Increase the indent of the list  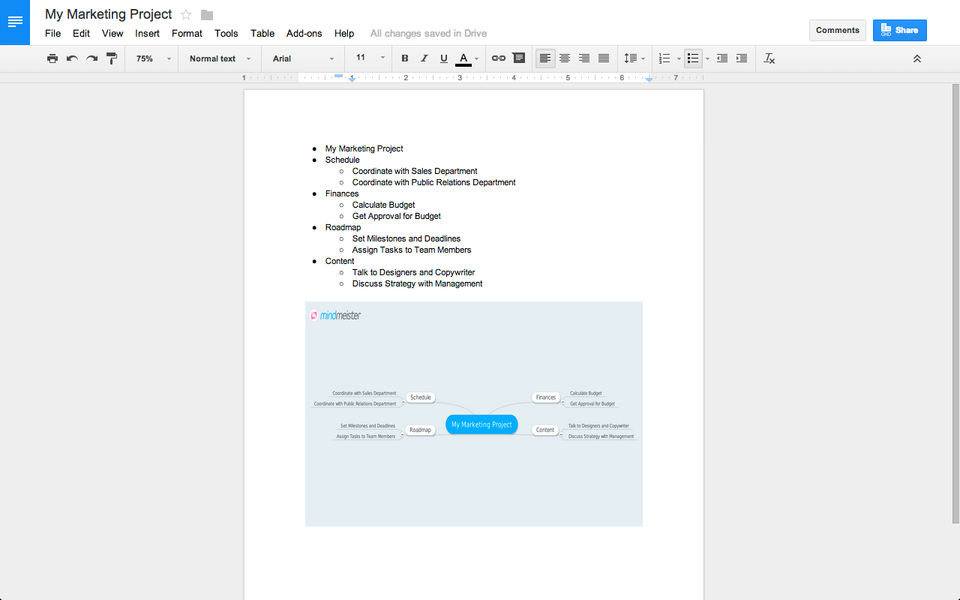(741, 59)
